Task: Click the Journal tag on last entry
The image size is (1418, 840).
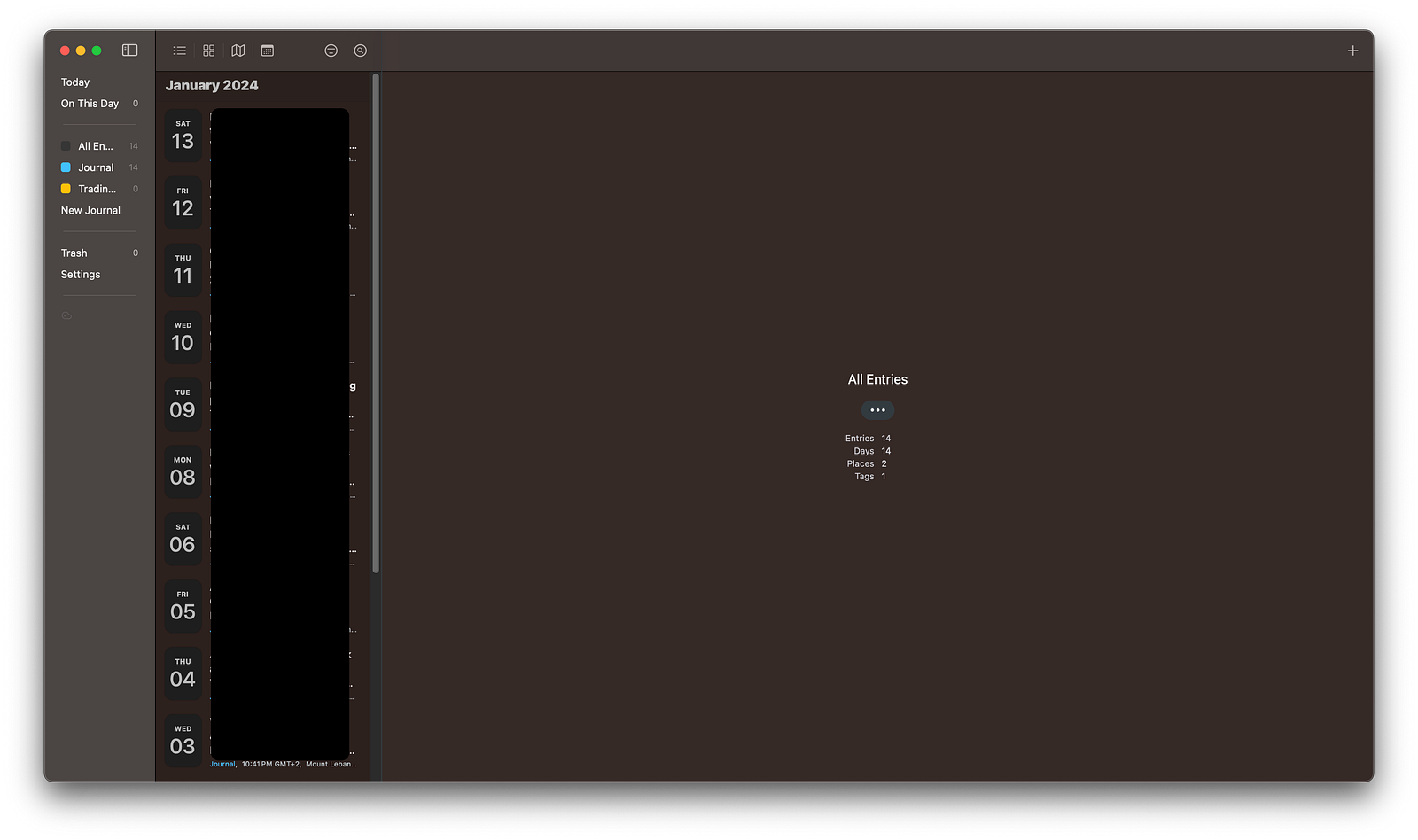Action: (222, 764)
